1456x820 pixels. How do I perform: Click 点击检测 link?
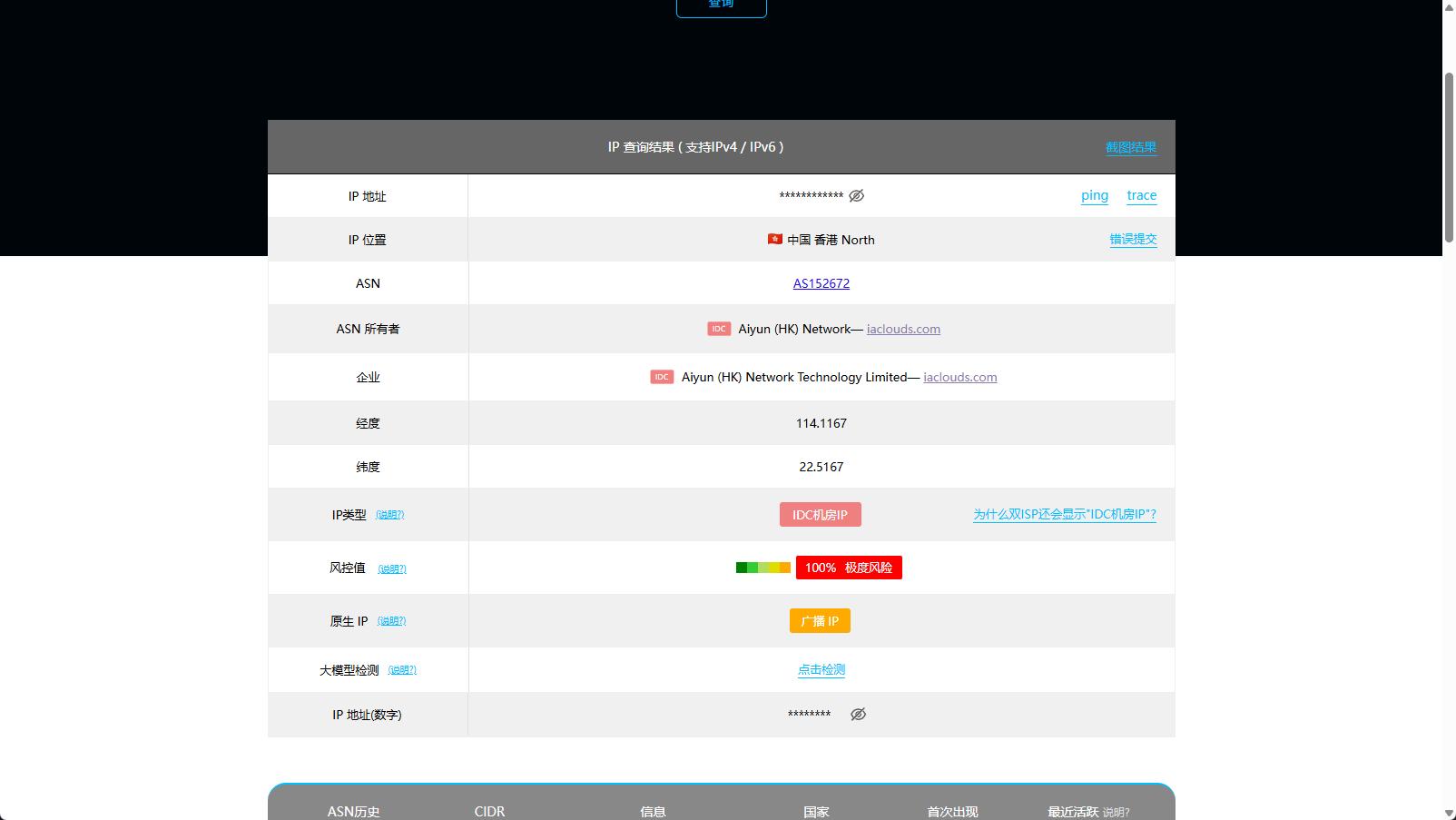pyautogui.click(x=821, y=669)
